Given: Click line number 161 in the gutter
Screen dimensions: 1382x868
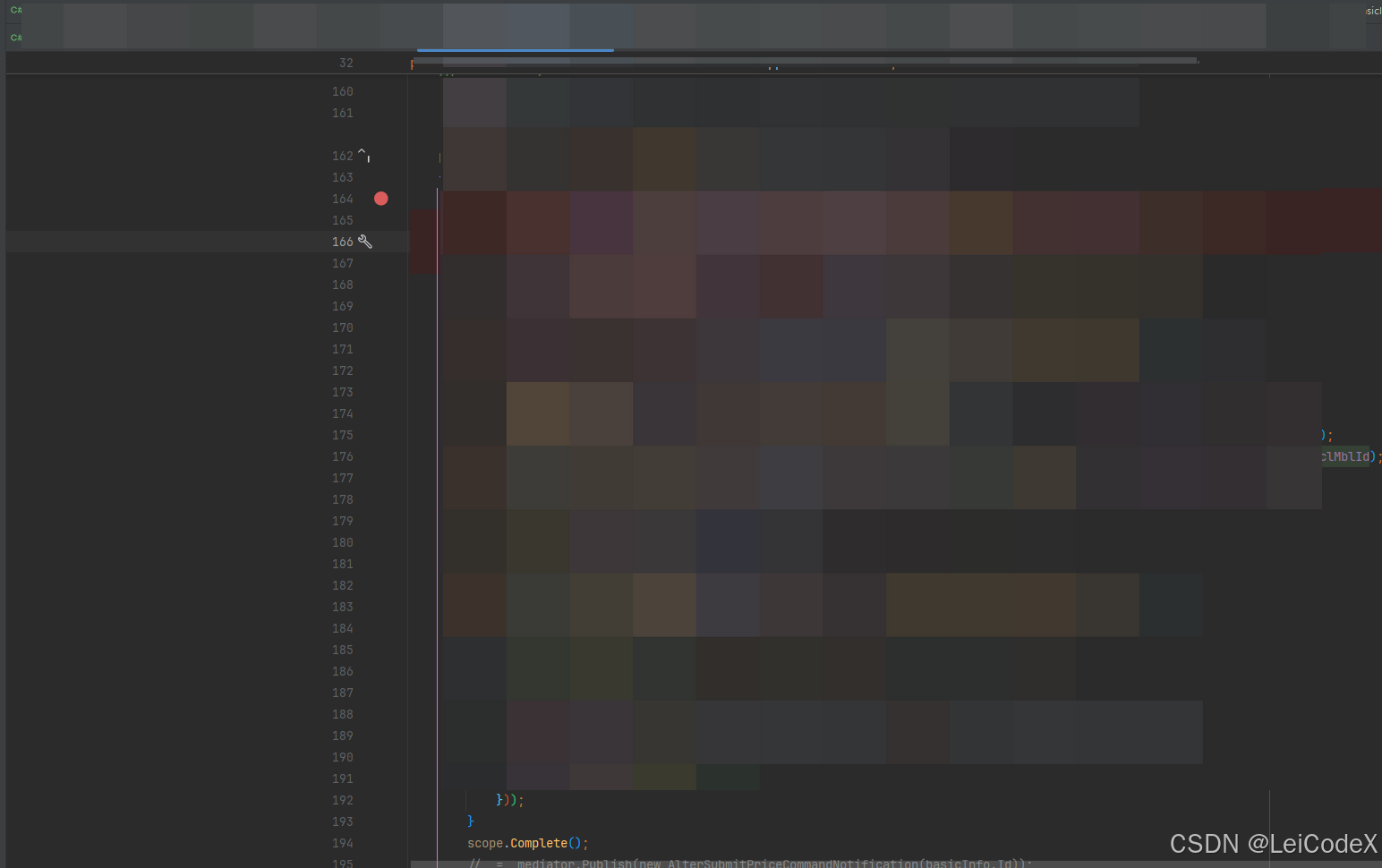Looking at the screenshot, I should (343, 113).
